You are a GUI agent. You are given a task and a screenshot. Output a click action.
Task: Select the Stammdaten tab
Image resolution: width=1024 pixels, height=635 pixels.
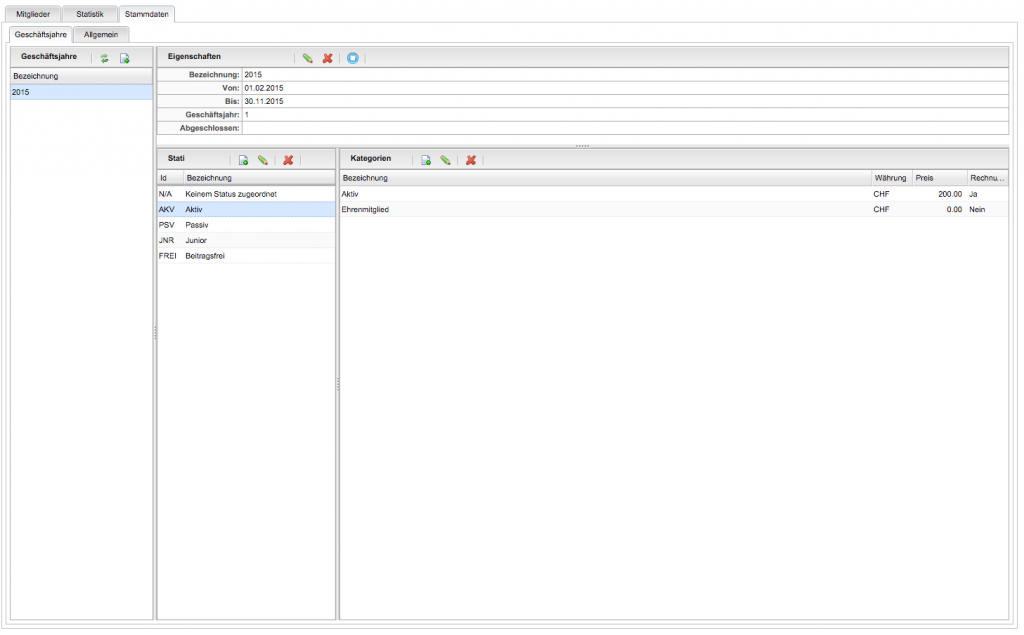coord(146,14)
